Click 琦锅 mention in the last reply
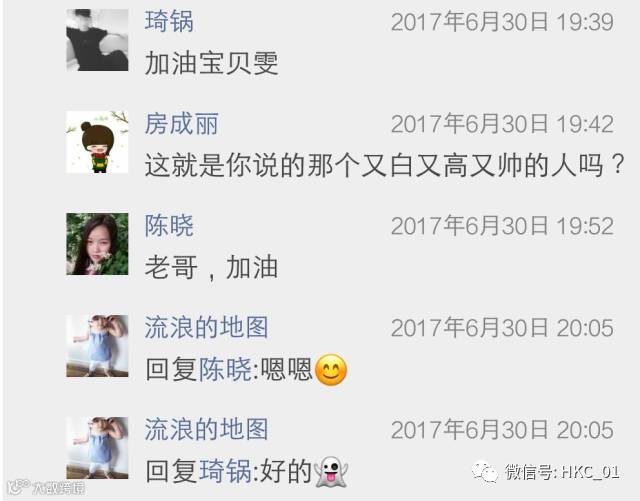640x501 pixels. click(x=225, y=471)
